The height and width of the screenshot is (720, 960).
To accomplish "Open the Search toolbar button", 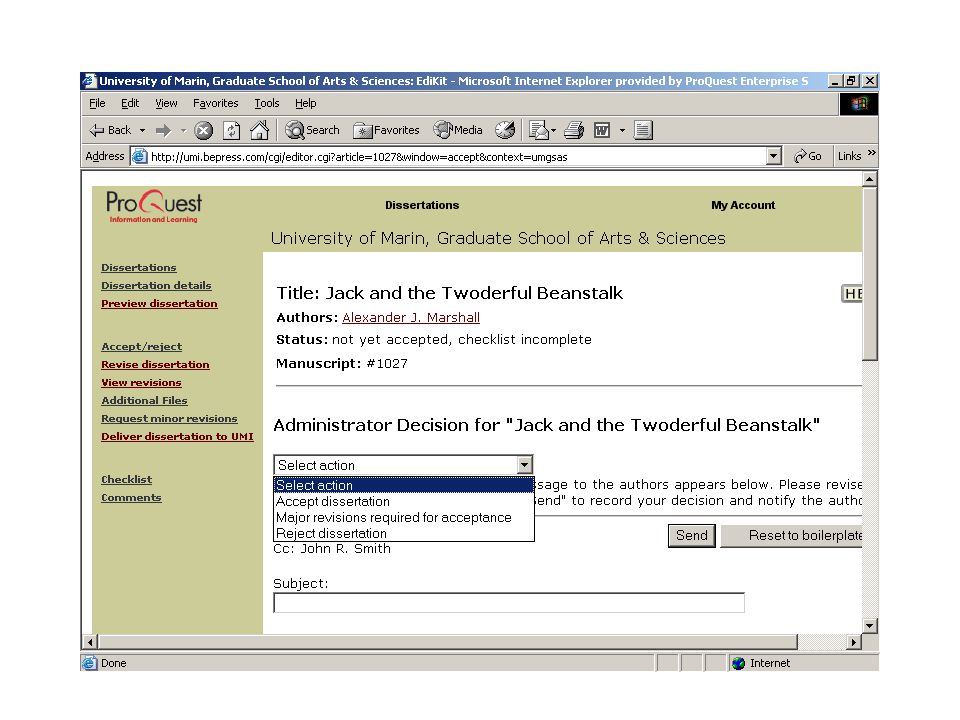I will 312,130.
